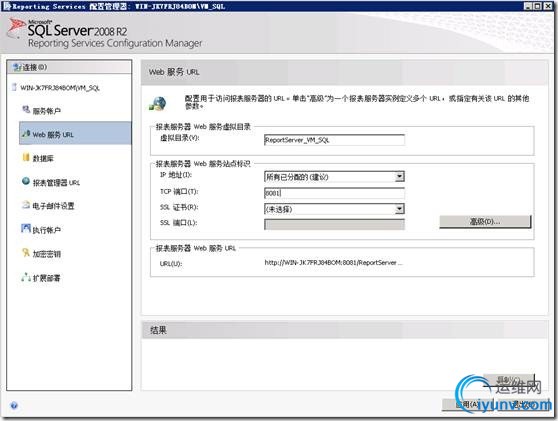Click the 虚拟目录(V) label
Image resolution: width=558 pixels, height=421 pixels.
(x=179, y=138)
